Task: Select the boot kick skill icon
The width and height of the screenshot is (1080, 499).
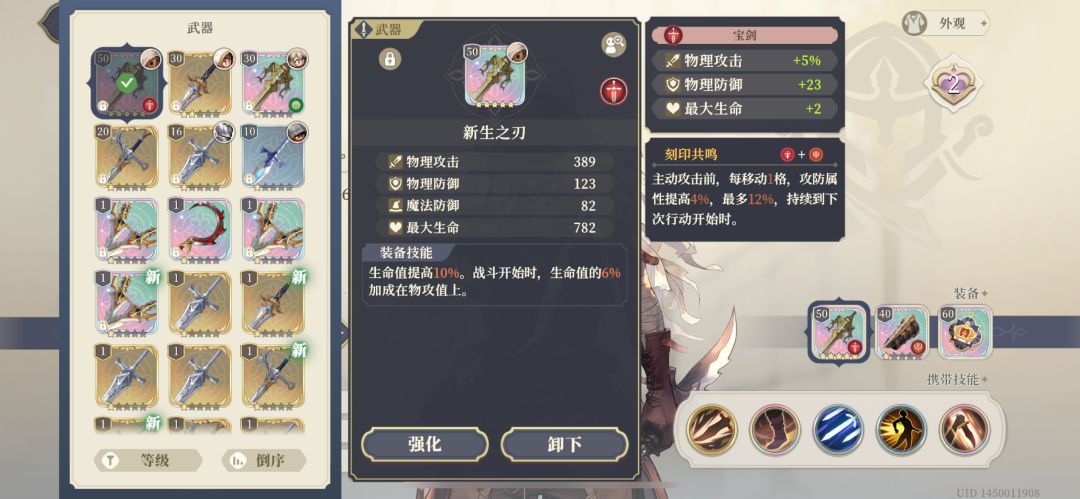Action: [x=775, y=429]
